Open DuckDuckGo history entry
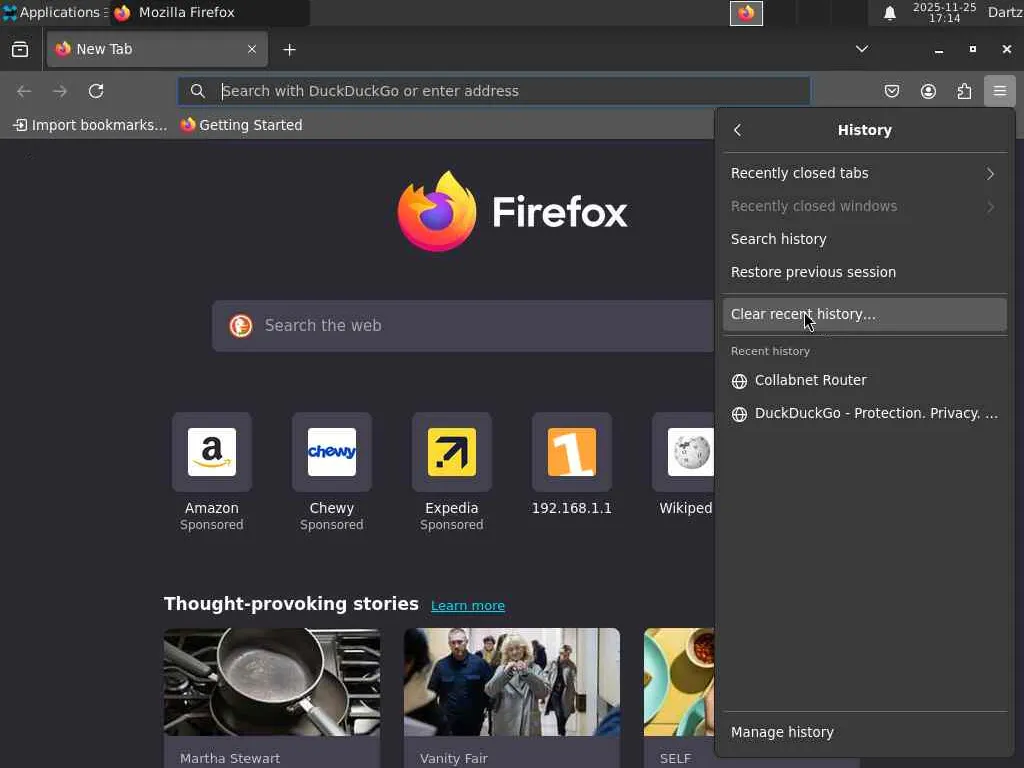This screenshot has width=1024, height=768. point(865,413)
